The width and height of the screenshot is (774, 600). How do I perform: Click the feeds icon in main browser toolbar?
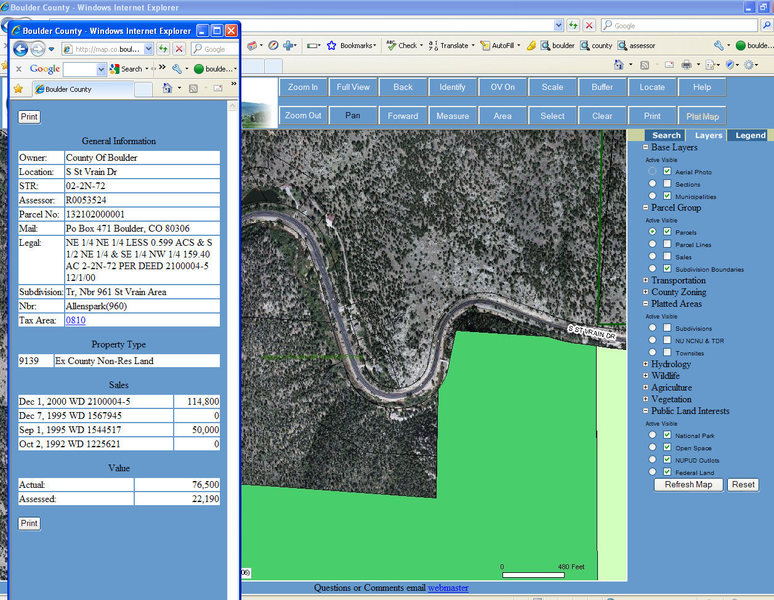click(x=644, y=65)
